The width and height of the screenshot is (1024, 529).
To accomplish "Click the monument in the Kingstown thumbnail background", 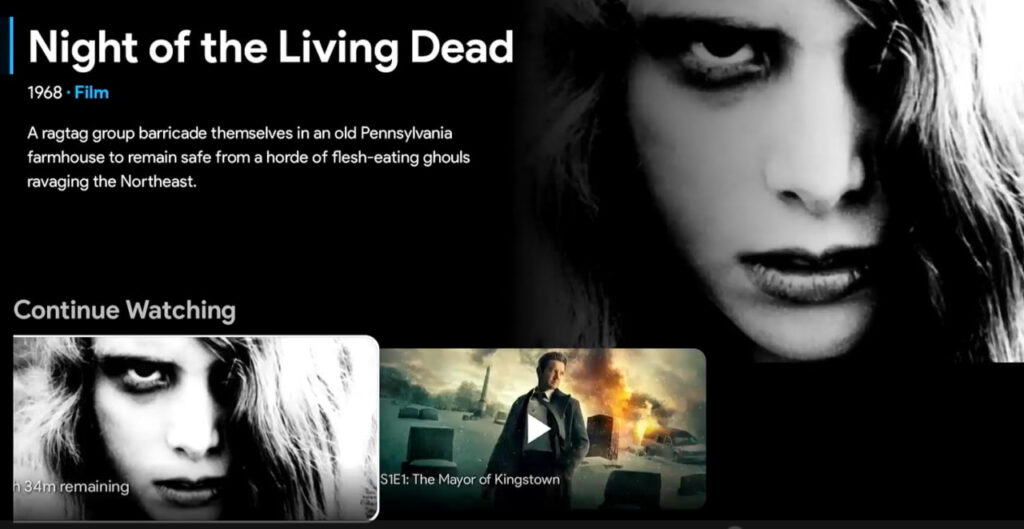I will pos(485,388).
